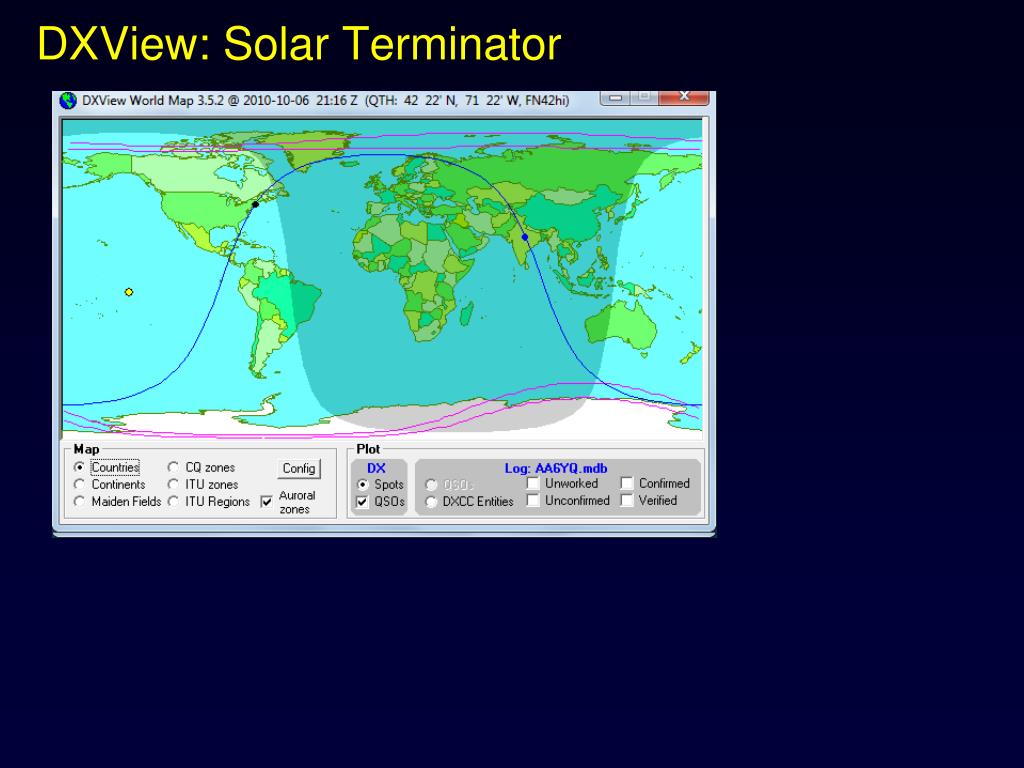The height and width of the screenshot is (768, 1024).
Task: Click the DXView globe icon in title bar
Action: point(68,101)
